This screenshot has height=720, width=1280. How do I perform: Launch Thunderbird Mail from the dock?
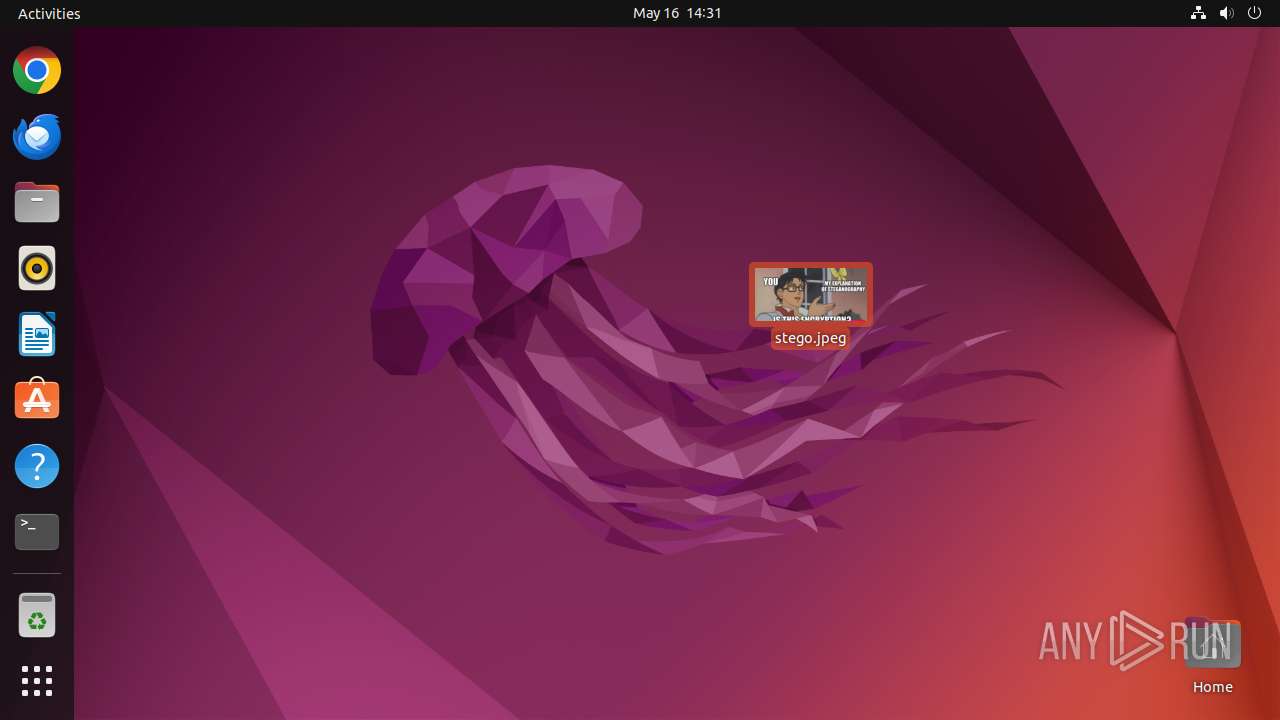[37, 137]
